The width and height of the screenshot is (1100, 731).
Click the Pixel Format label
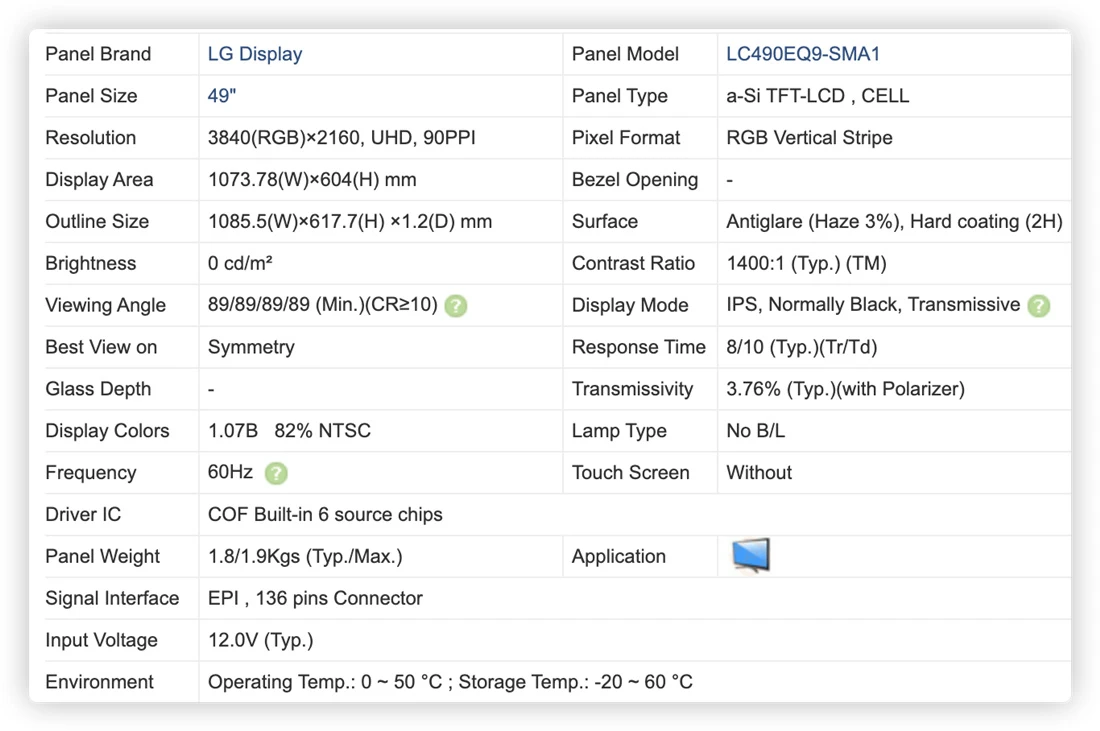[625, 138]
